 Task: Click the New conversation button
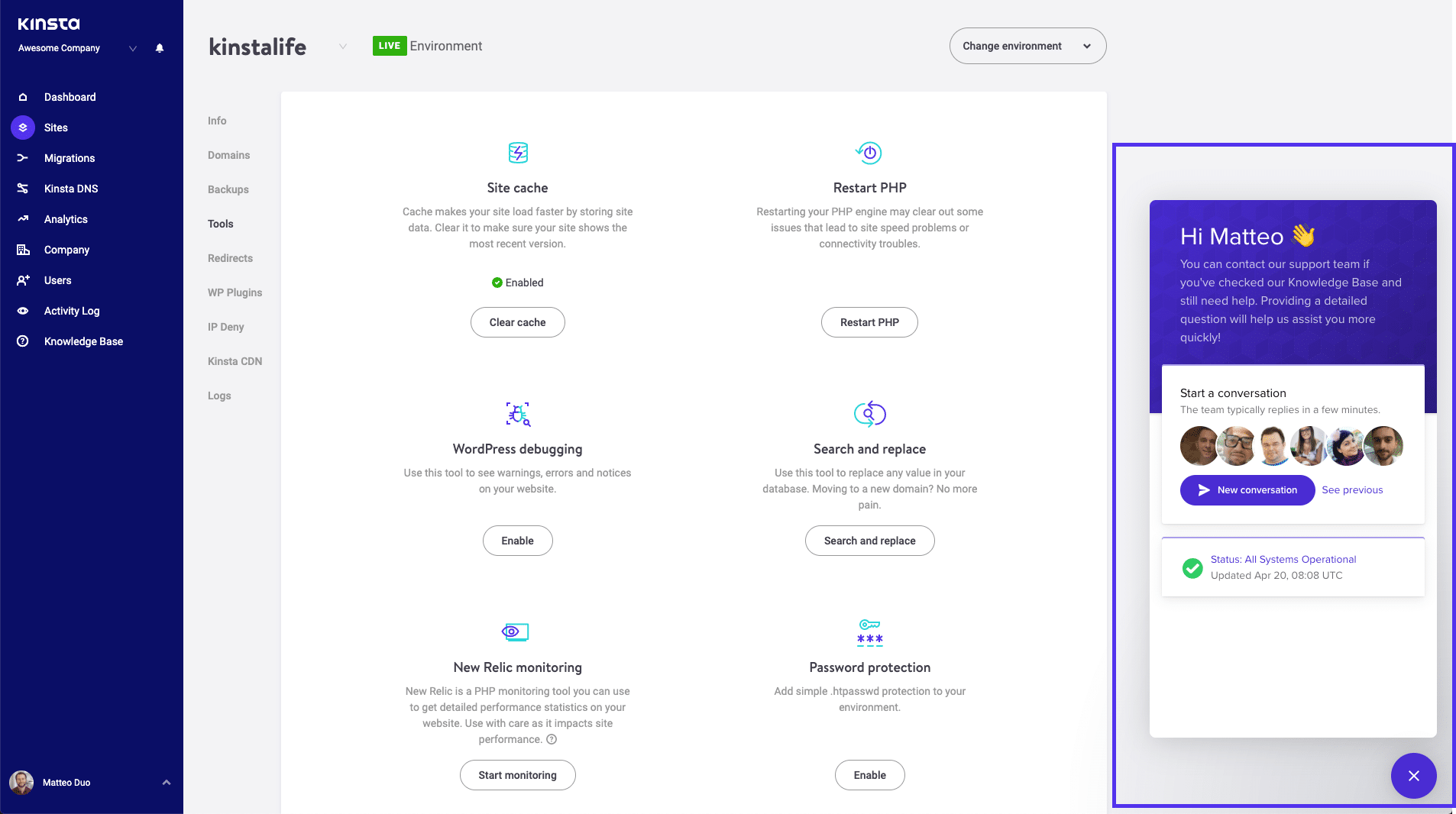pyautogui.click(x=1247, y=489)
